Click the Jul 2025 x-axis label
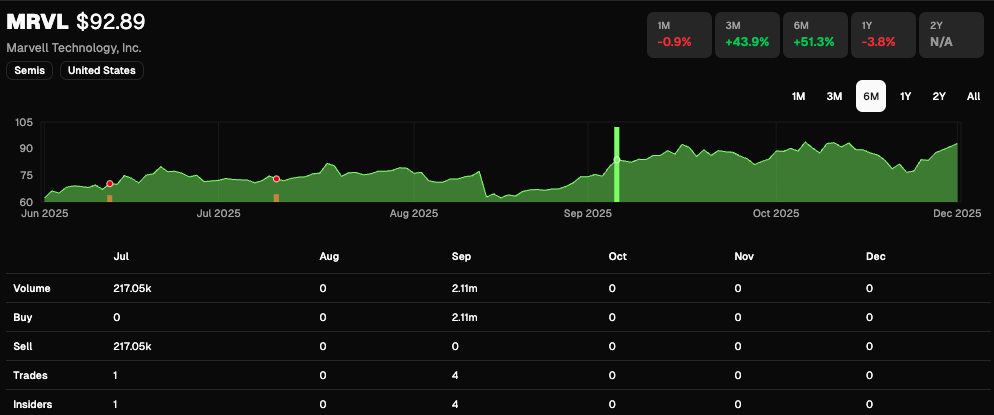The image size is (994, 415). (x=218, y=214)
